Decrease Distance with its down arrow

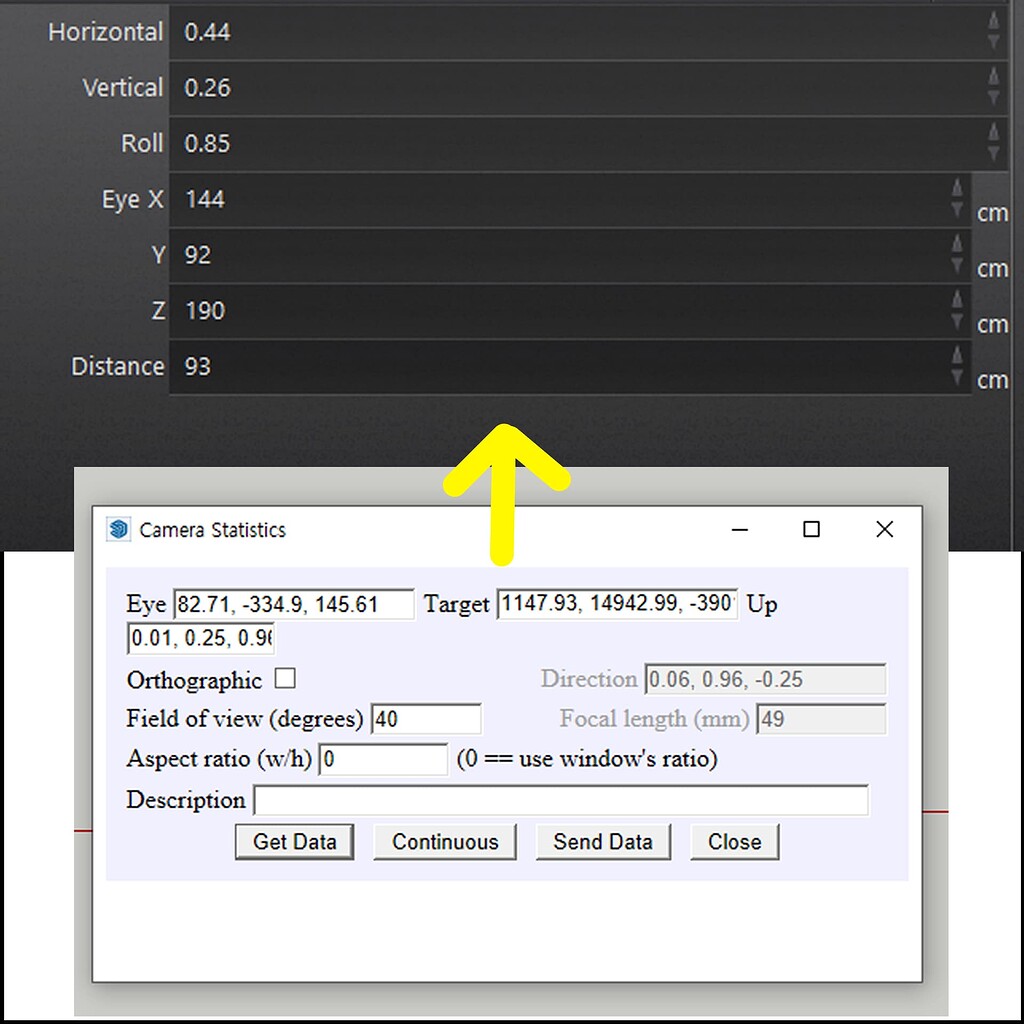point(957,373)
